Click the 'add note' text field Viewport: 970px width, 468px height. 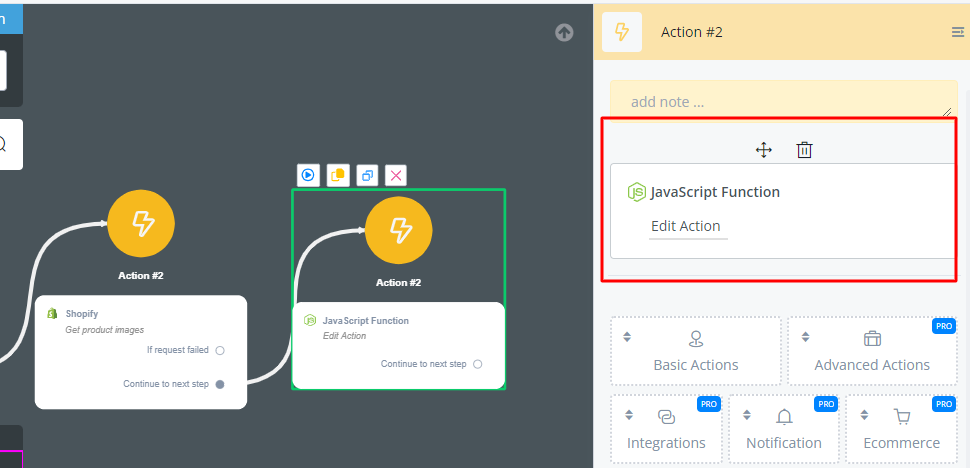(x=782, y=101)
